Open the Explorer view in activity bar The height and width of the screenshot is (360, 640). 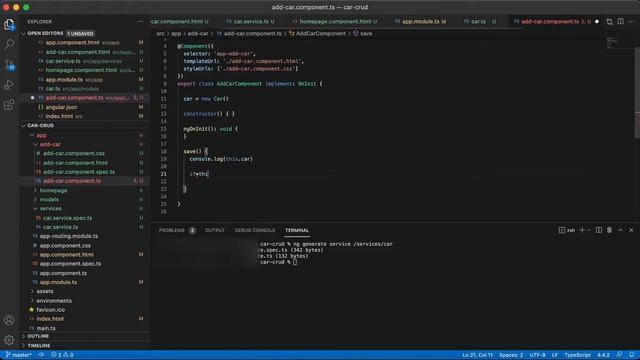click(9, 24)
